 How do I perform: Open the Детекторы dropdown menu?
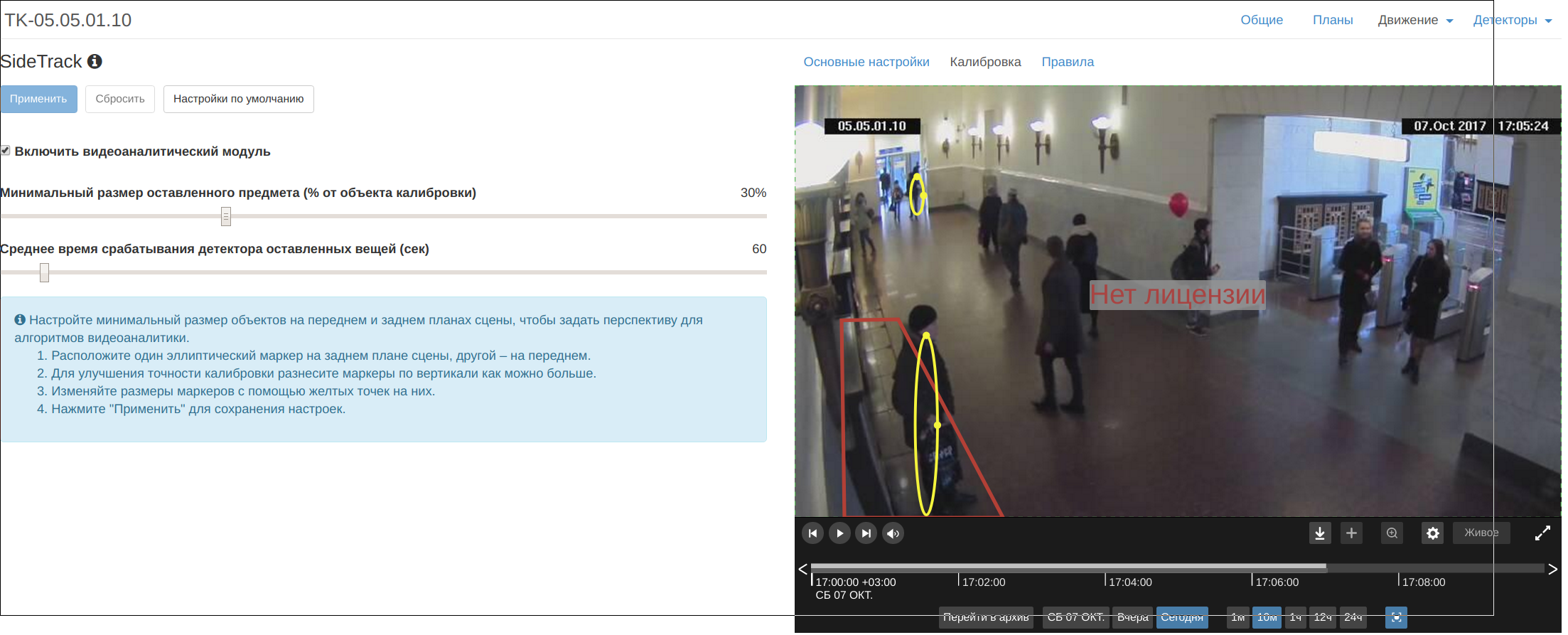point(1512,20)
